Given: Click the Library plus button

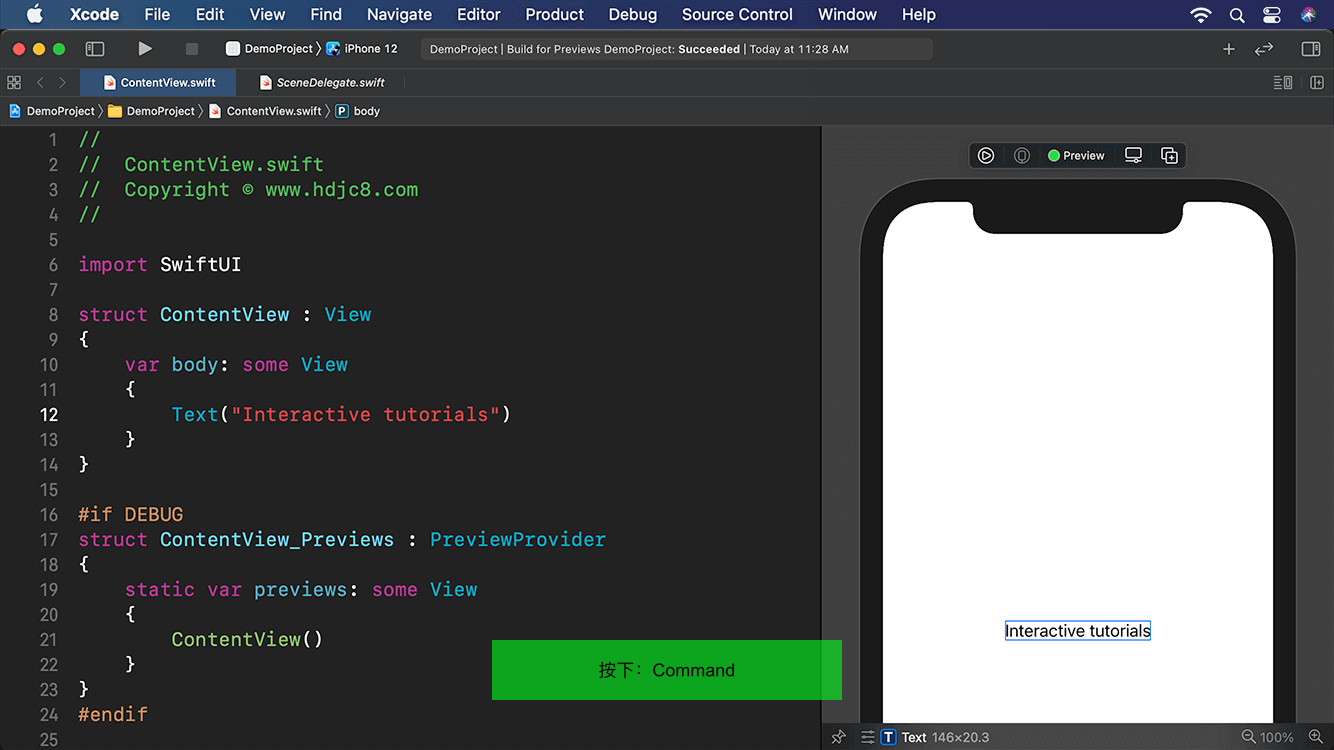Looking at the screenshot, I should pyautogui.click(x=1229, y=49).
